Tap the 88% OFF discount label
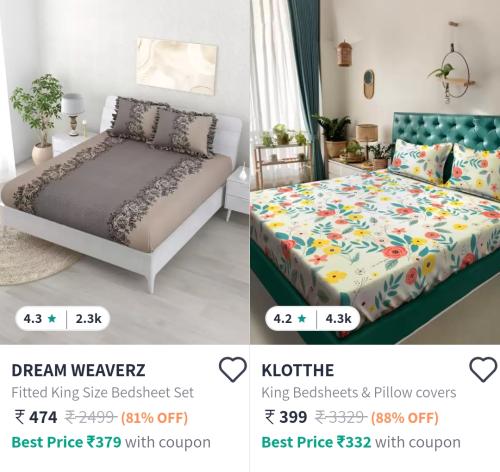This screenshot has height=472, width=500. click(405, 418)
